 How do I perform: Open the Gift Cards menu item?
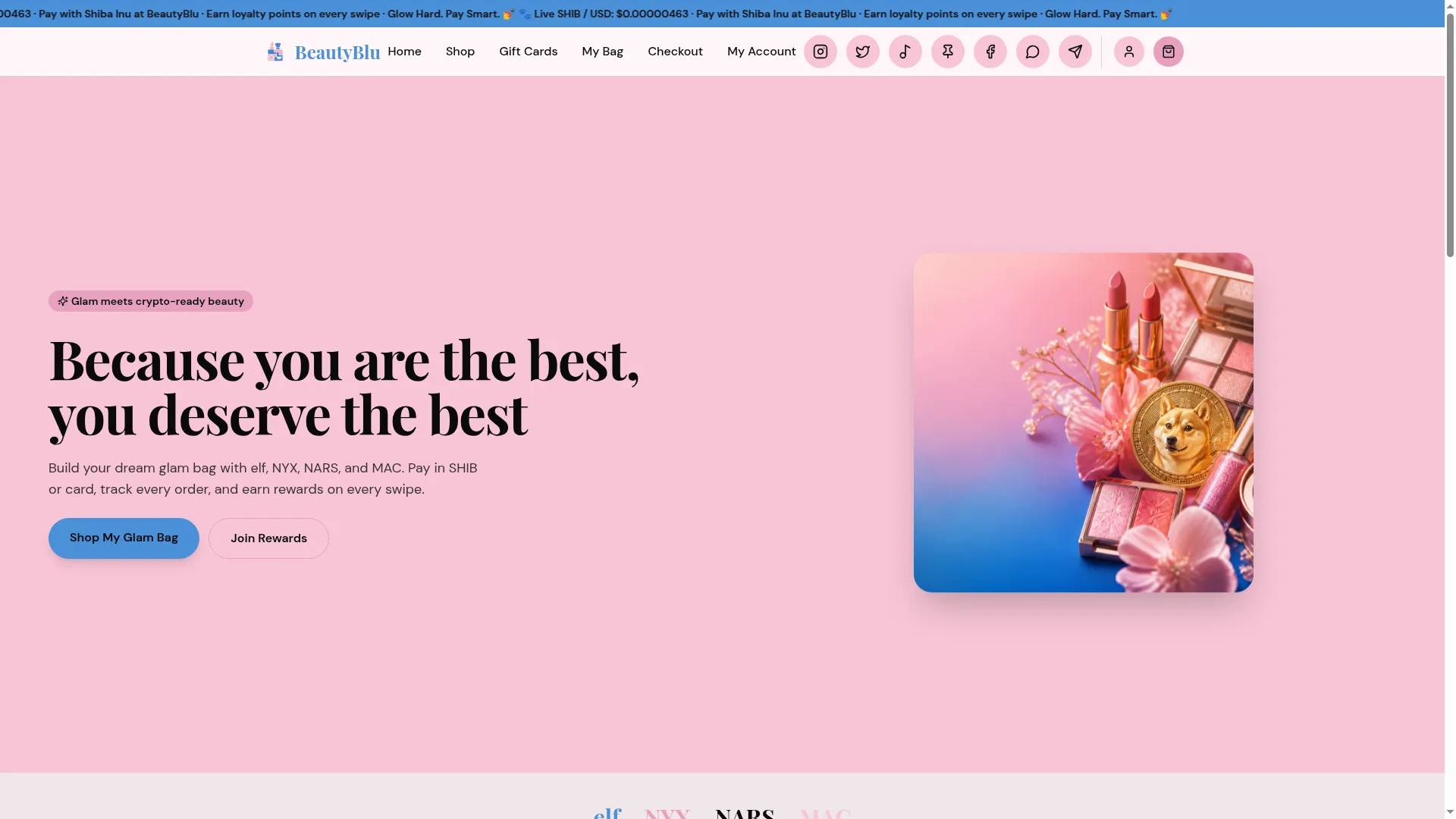pos(529,52)
